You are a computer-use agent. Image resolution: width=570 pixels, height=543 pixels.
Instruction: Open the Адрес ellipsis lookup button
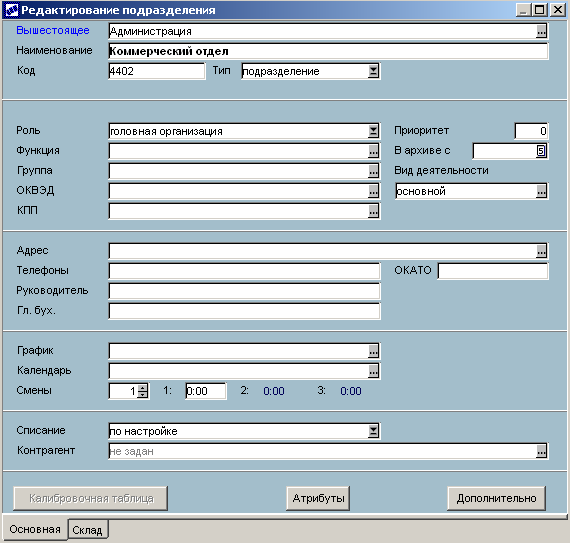541,251
